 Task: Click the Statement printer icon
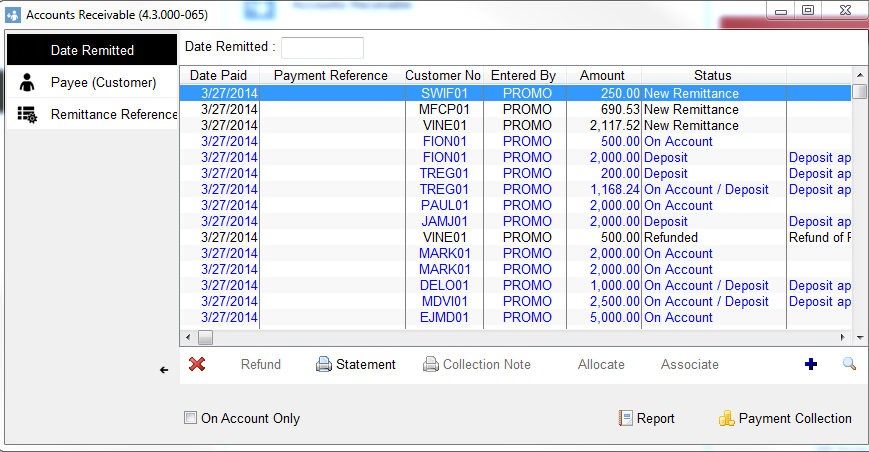tap(324, 364)
